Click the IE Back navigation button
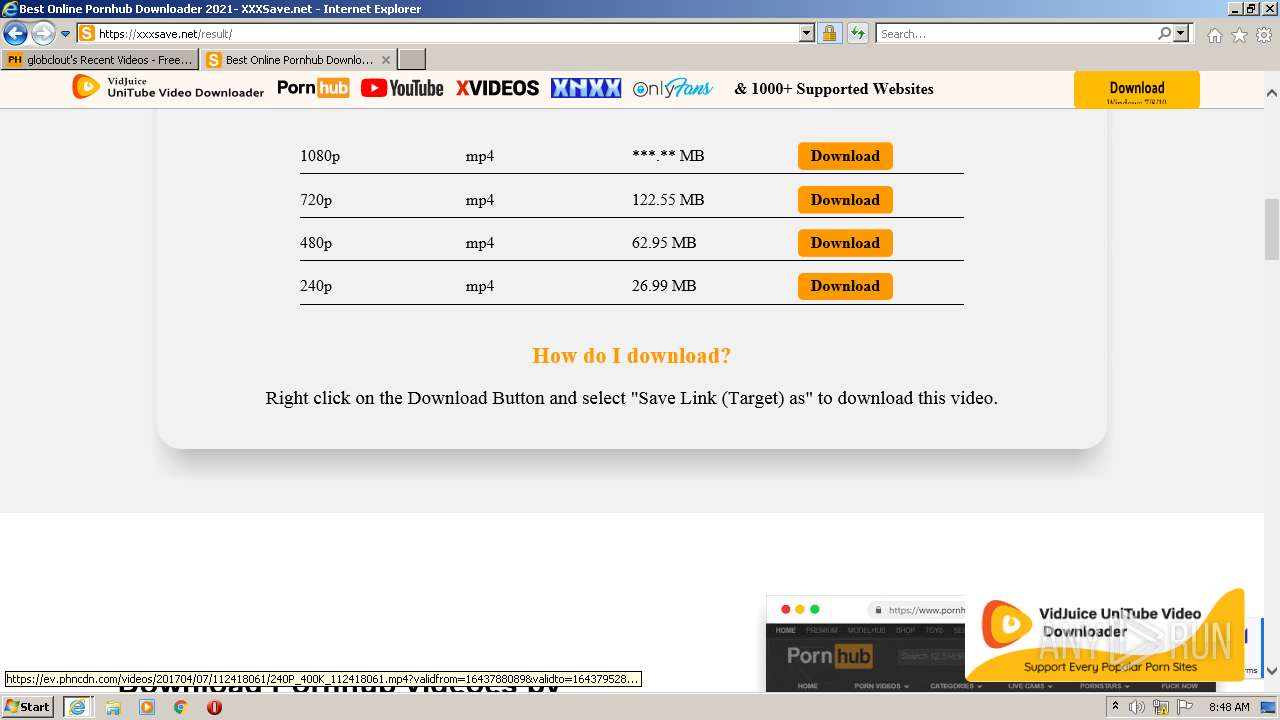Image resolution: width=1280 pixels, height=720 pixels. (x=15, y=33)
